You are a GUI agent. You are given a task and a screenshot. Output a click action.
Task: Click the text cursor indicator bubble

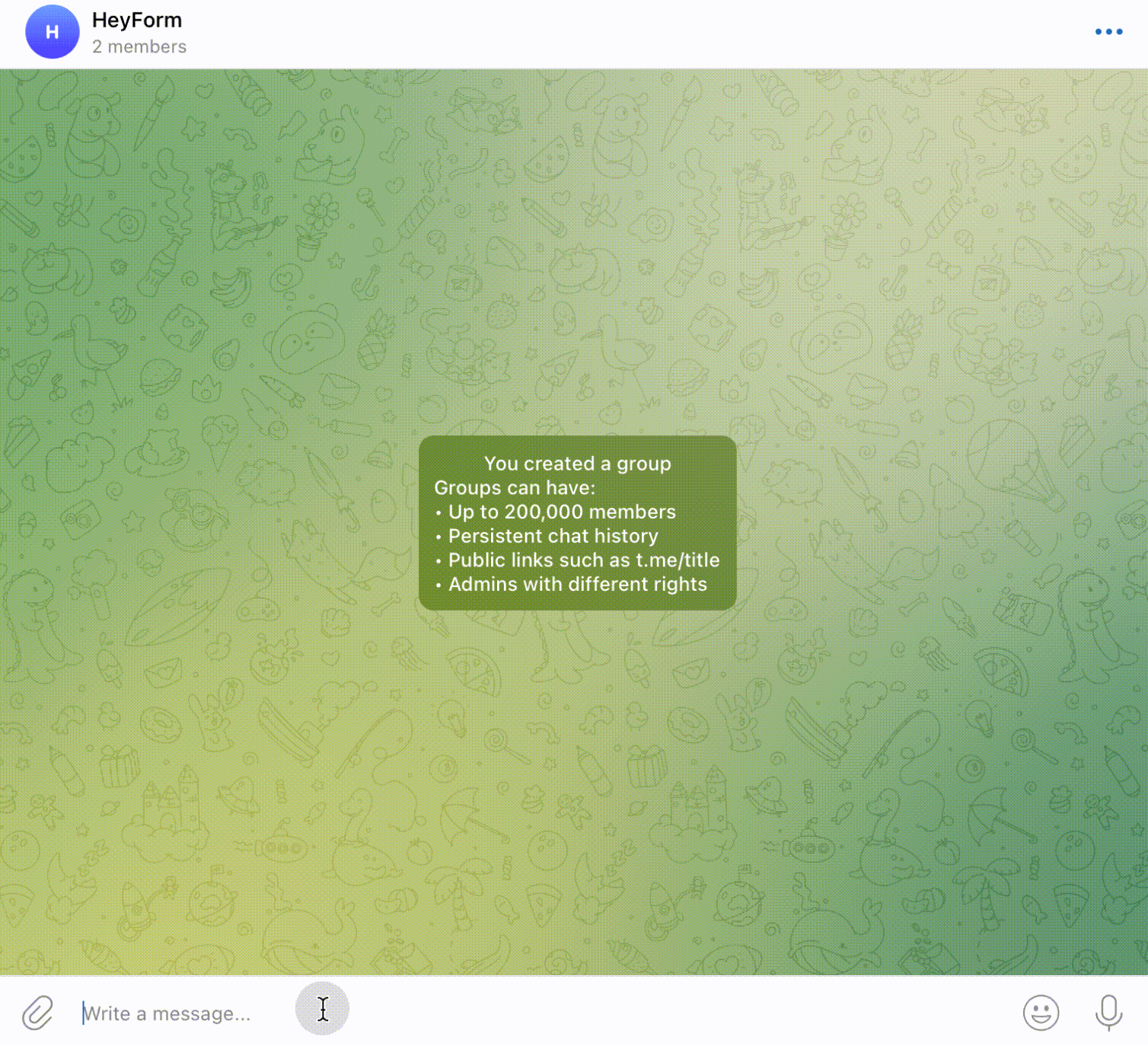[x=322, y=1008]
